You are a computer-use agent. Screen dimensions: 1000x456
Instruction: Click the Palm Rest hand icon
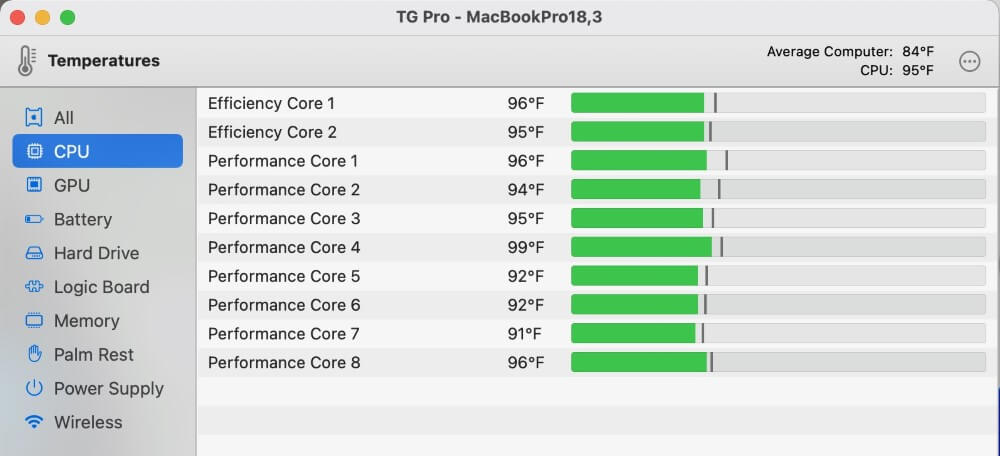pyautogui.click(x=34, y=355)
